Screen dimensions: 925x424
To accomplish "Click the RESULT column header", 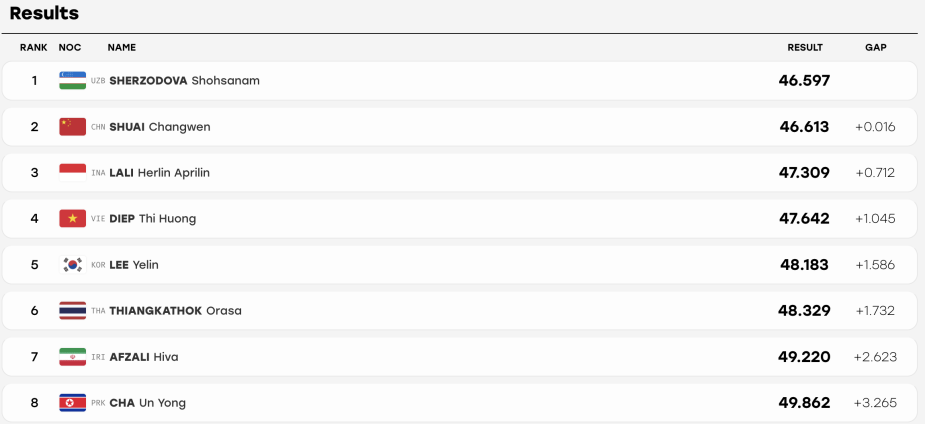I will pyautogui.click(x=805, y=48).
